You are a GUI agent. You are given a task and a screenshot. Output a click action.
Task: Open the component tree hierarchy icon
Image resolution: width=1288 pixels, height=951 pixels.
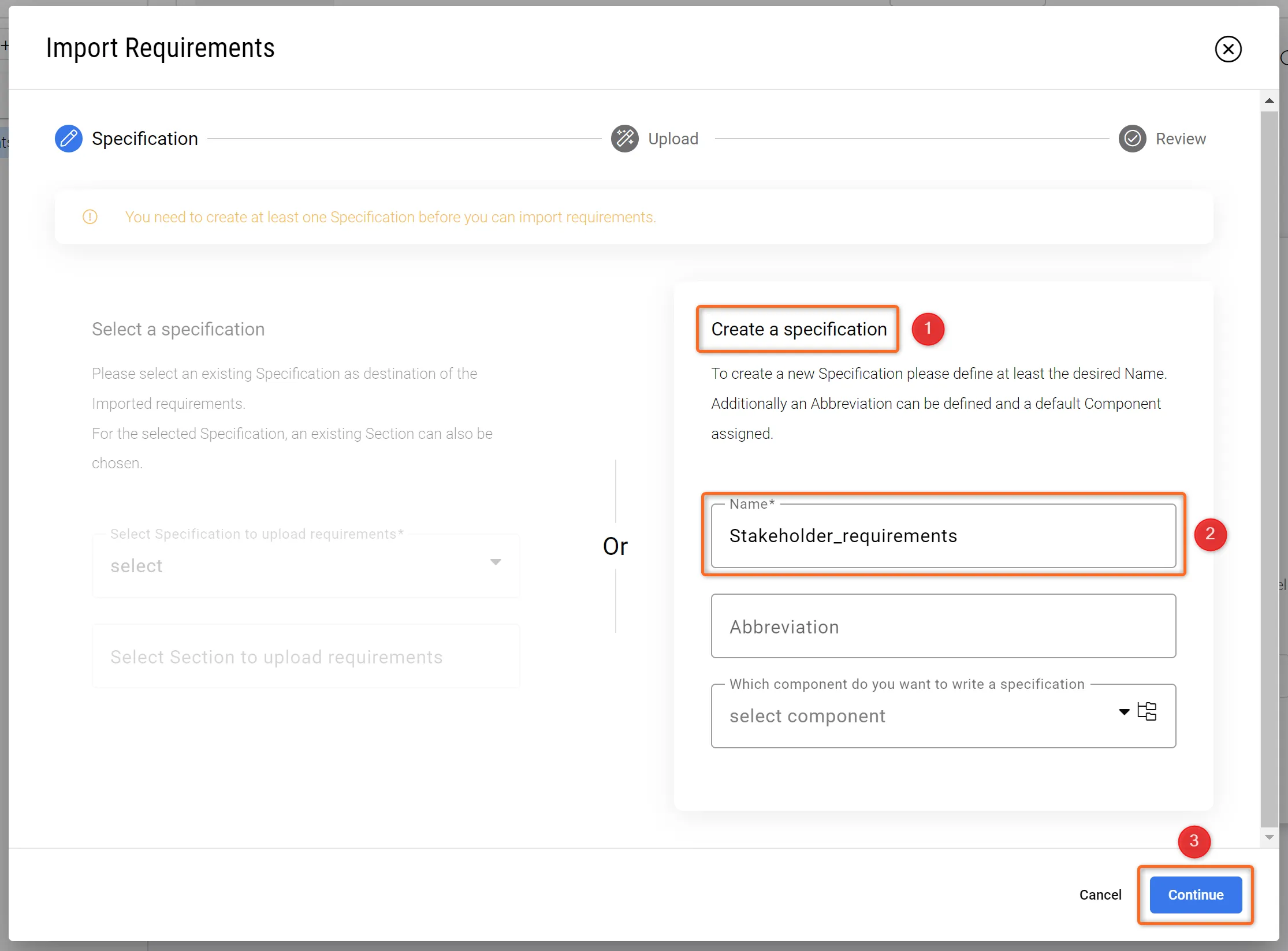point(1147,711)
